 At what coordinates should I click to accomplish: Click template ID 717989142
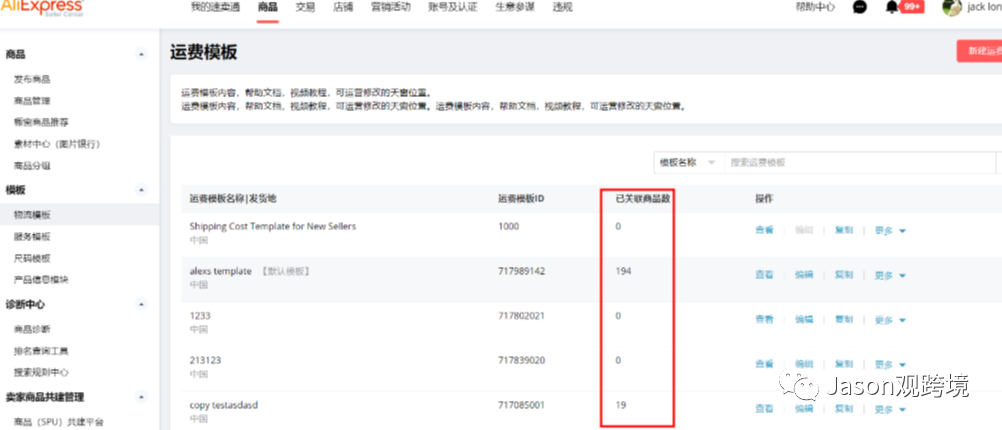pos(521,271)
